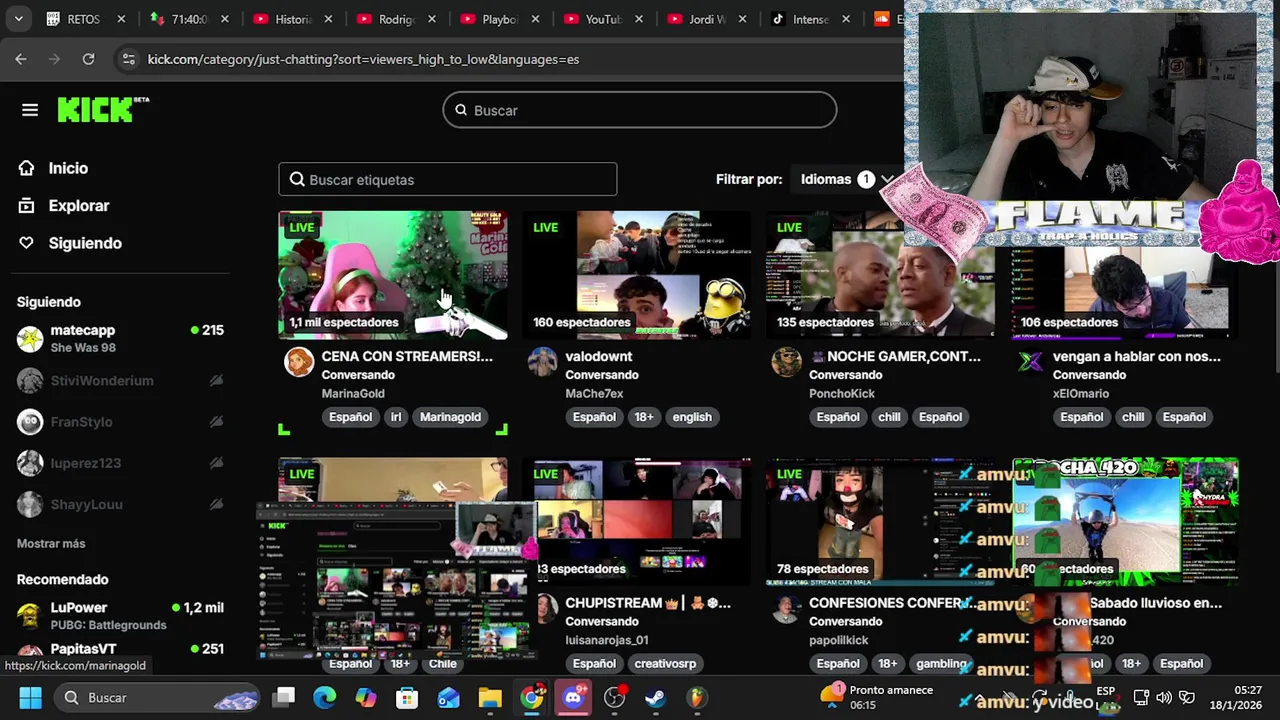Click the 18+ tag on valodownt
The width and height of the screenshot is (1280, 720).
coord(644,417)
